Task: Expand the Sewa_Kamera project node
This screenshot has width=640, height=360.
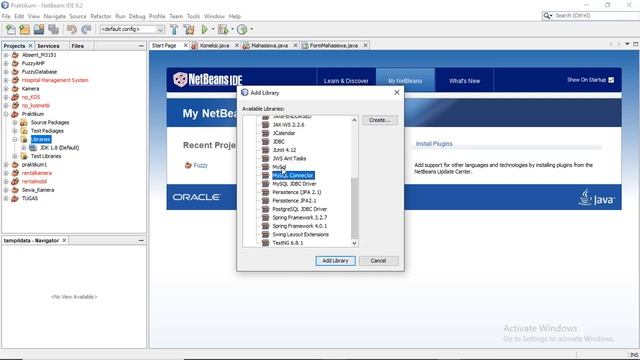Action: point(6,190)
